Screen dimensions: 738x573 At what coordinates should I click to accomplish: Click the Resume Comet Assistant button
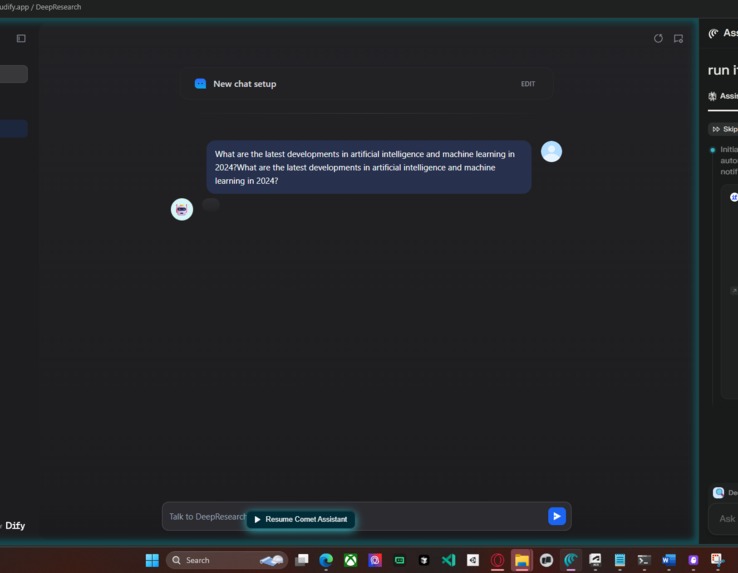pos(301,519)
